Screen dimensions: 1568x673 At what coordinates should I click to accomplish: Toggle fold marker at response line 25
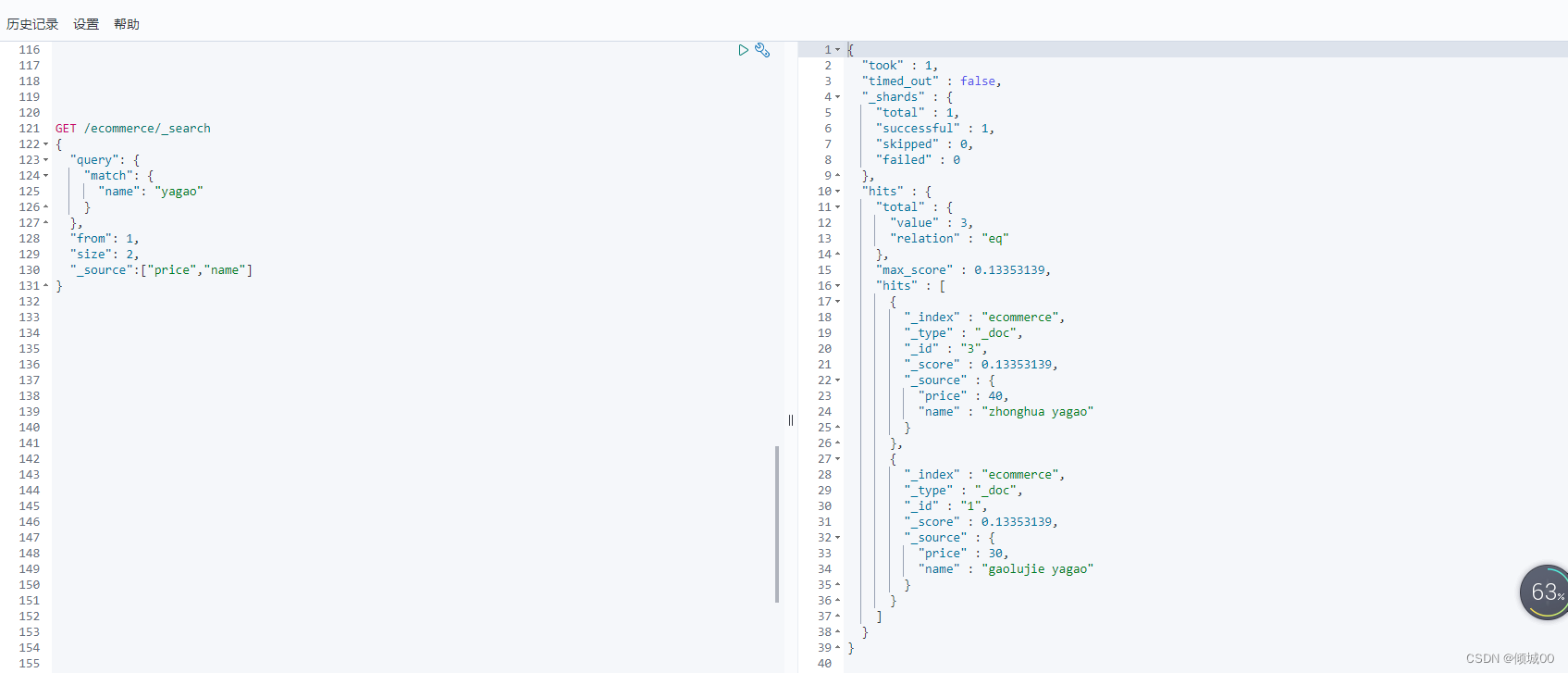point(838,428)
